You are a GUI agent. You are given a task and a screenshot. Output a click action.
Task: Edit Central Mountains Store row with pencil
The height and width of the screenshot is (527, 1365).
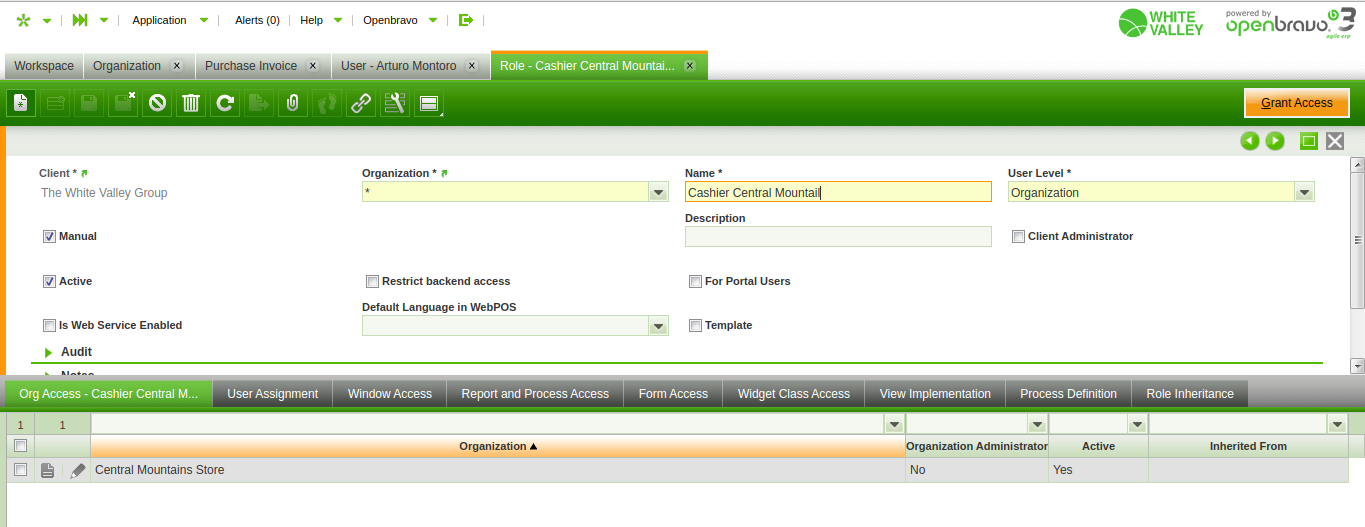[78, 470]
